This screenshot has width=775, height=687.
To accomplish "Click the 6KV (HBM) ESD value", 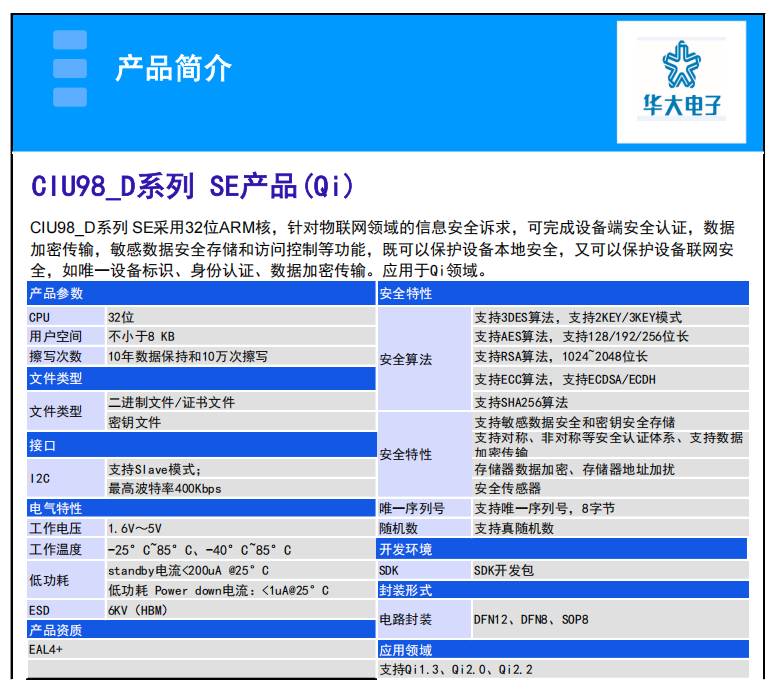I will 138,610.
